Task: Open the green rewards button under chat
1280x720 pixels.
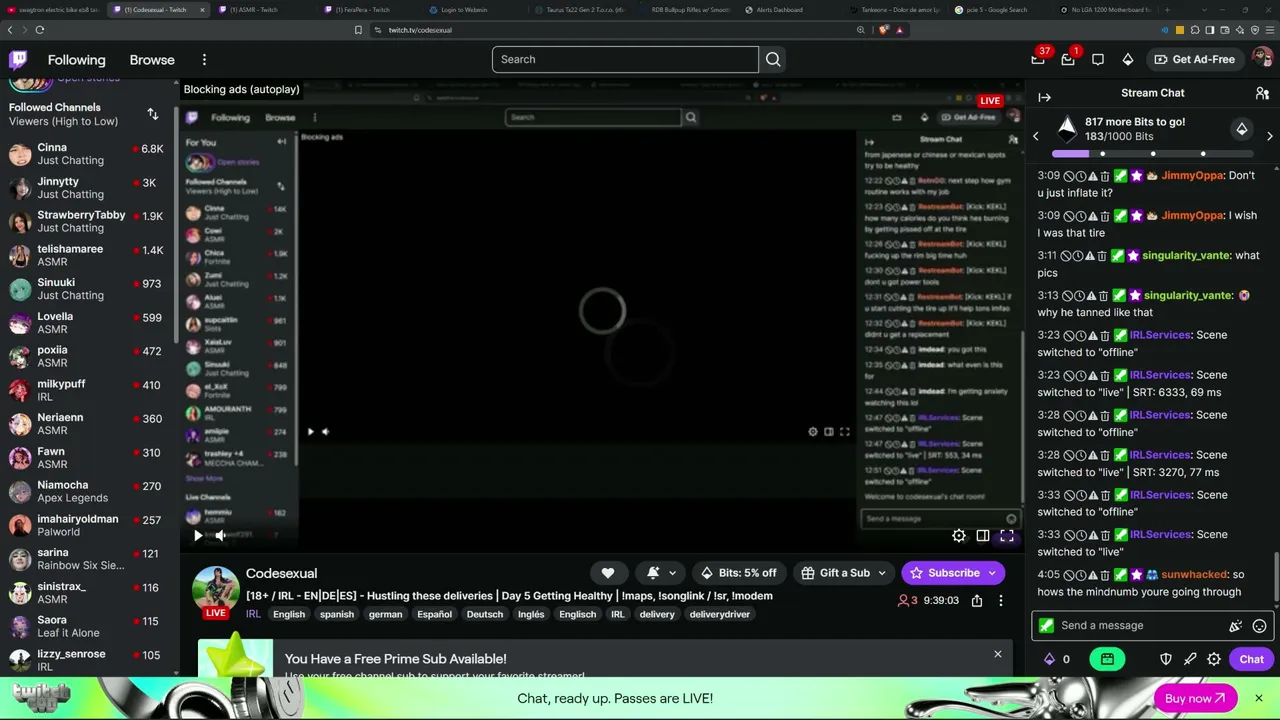Action: point(1107,659)
